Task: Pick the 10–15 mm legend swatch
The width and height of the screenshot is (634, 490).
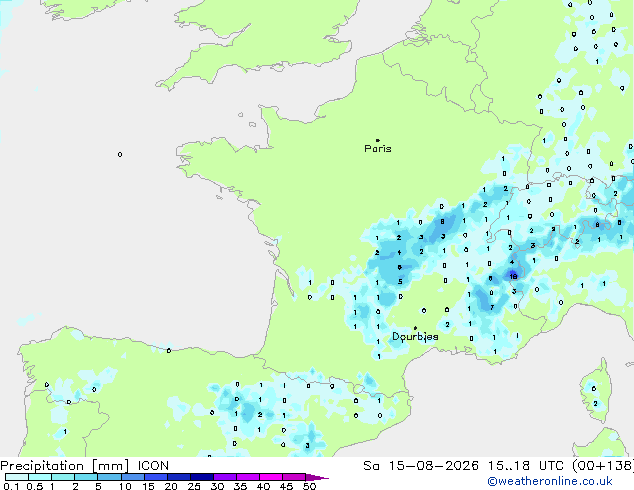Action: 132,477
